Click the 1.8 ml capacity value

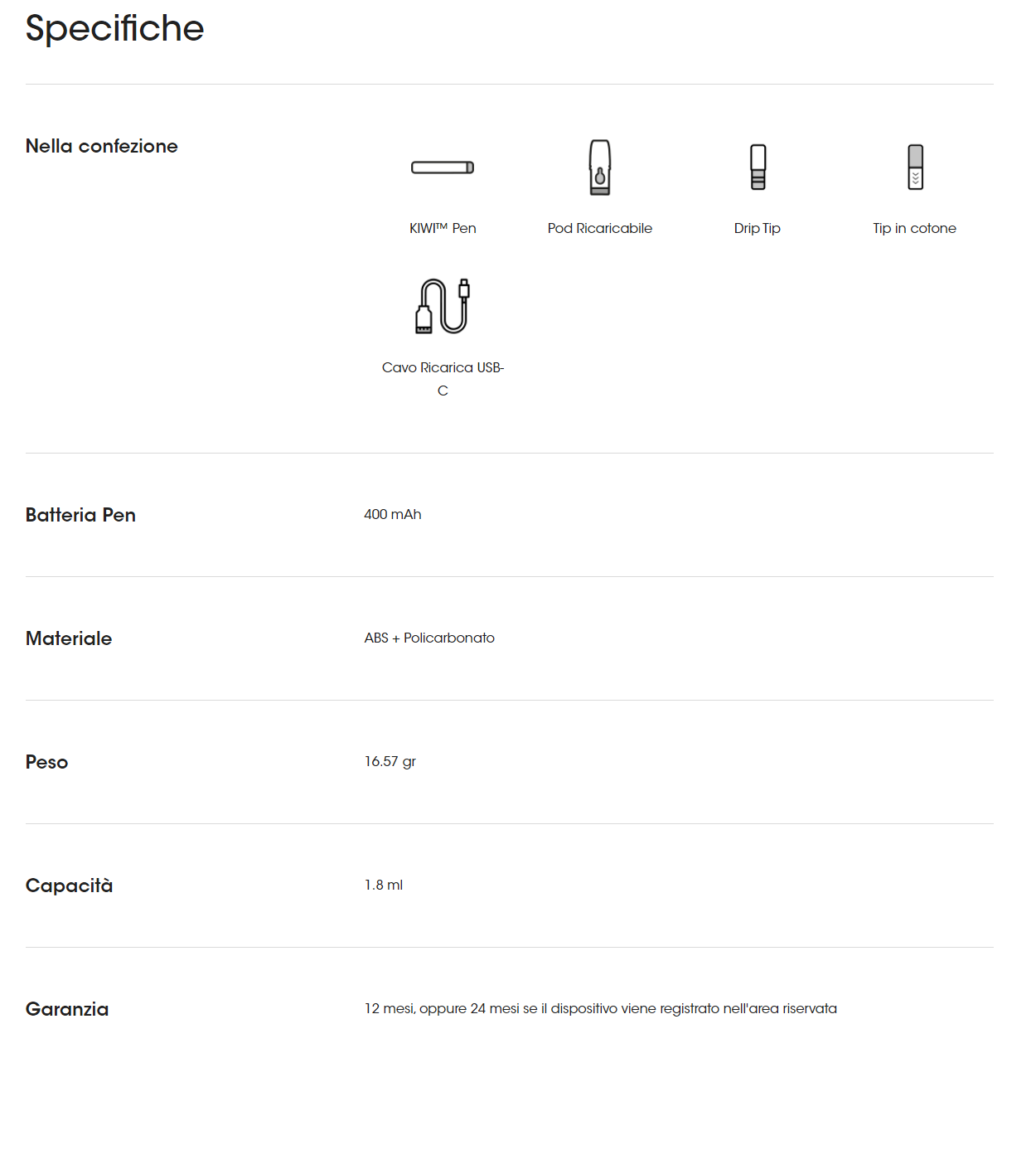point(384,885)
